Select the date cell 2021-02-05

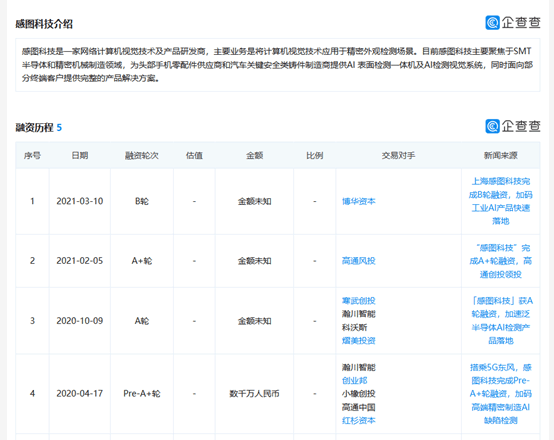coord(80,261)
